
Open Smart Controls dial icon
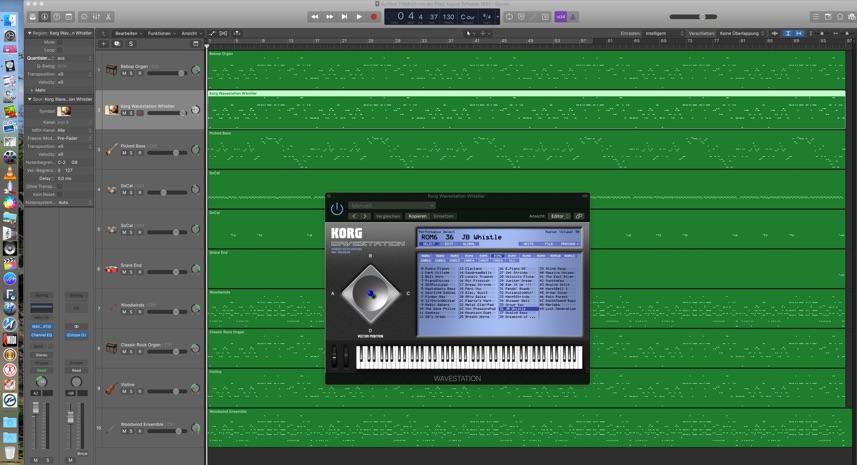tap(84, 17)
